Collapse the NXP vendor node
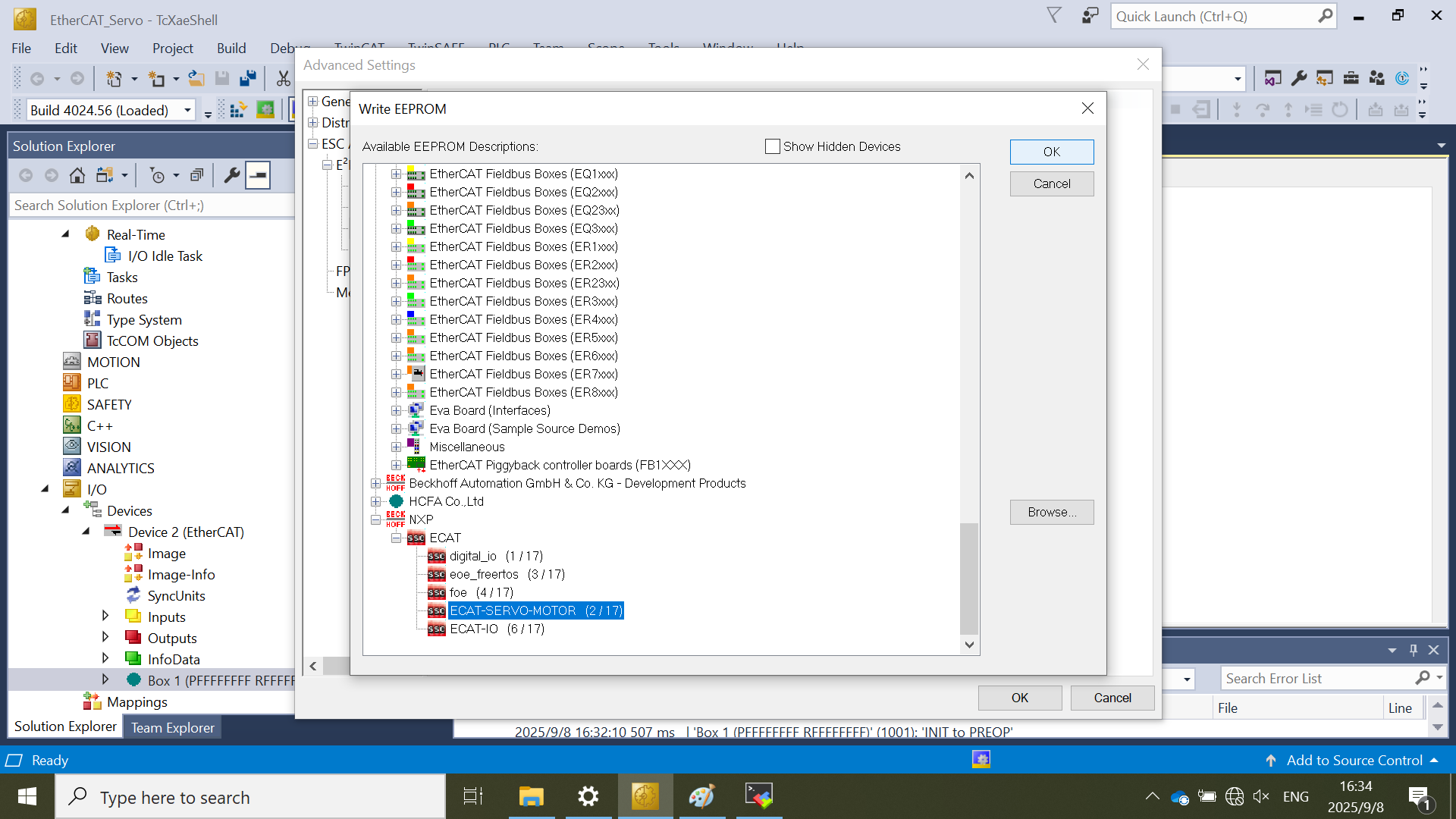Viewport: 1456px width, 819px height. pyautogui.click(x=376, y=519)
